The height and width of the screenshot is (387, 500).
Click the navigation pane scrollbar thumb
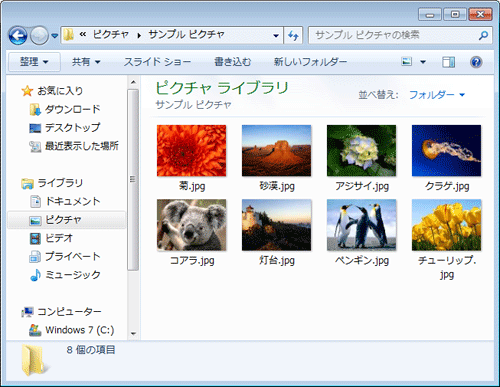(133, 180)
